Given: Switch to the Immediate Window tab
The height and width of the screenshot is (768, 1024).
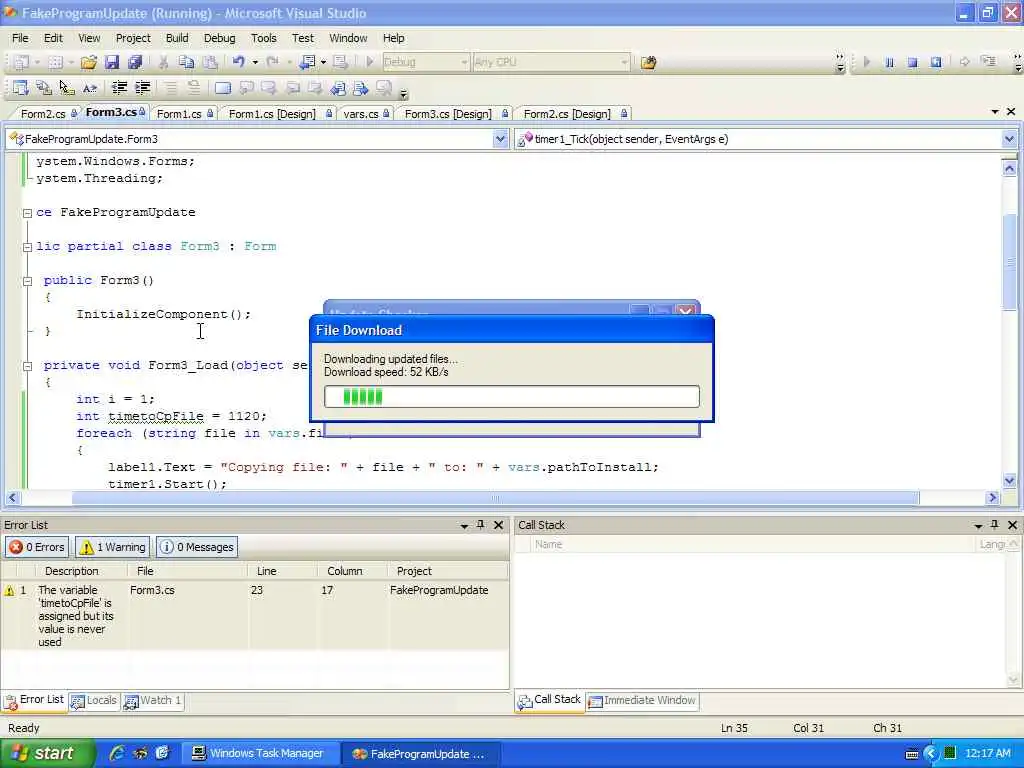Looking at the screenshot, I should [643, 701].
